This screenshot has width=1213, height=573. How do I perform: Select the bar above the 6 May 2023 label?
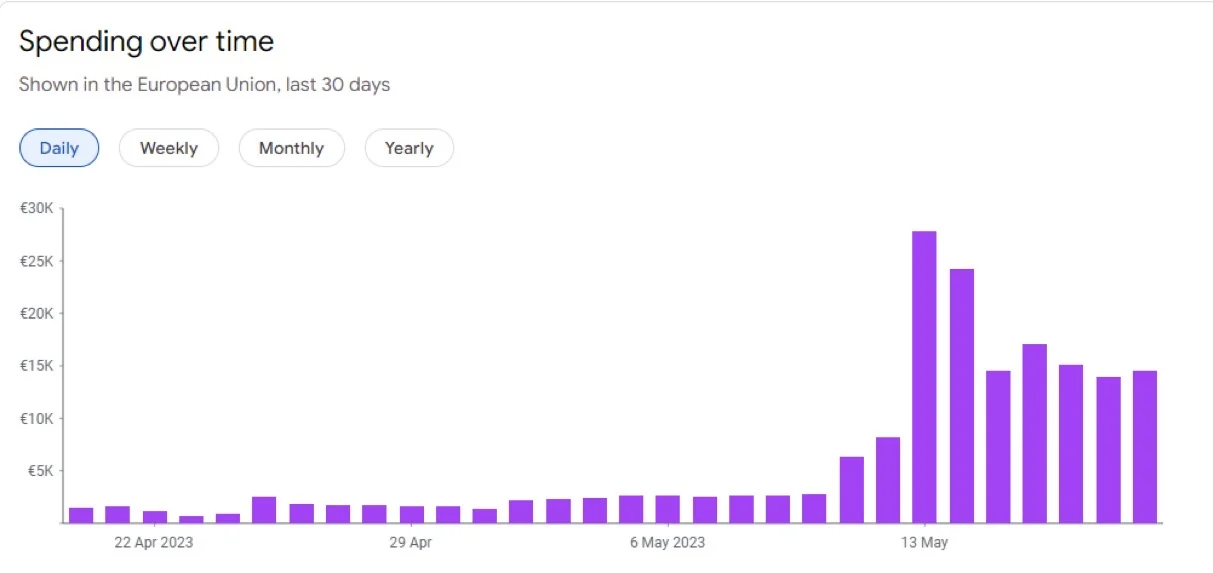(x=668, y=509)
